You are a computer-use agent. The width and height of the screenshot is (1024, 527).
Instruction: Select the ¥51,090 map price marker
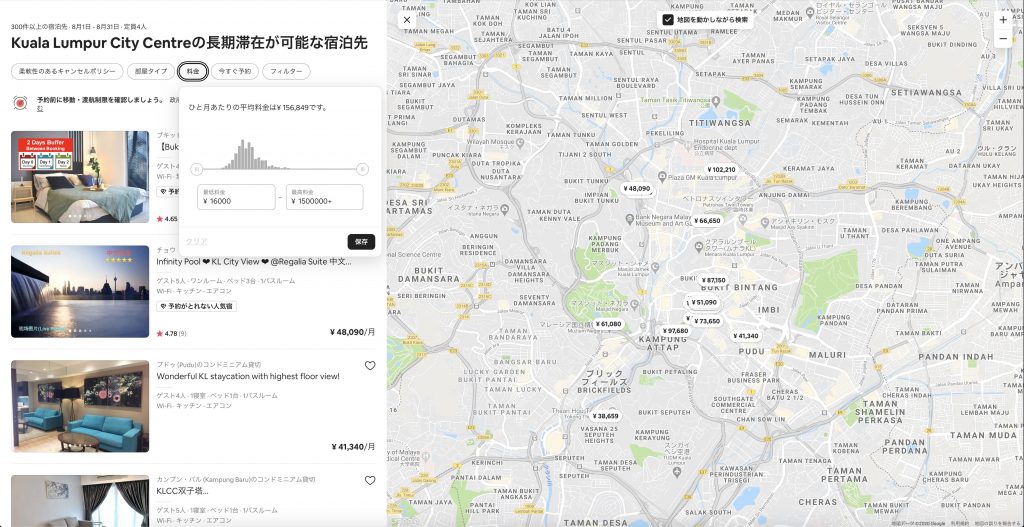[705, 302]
